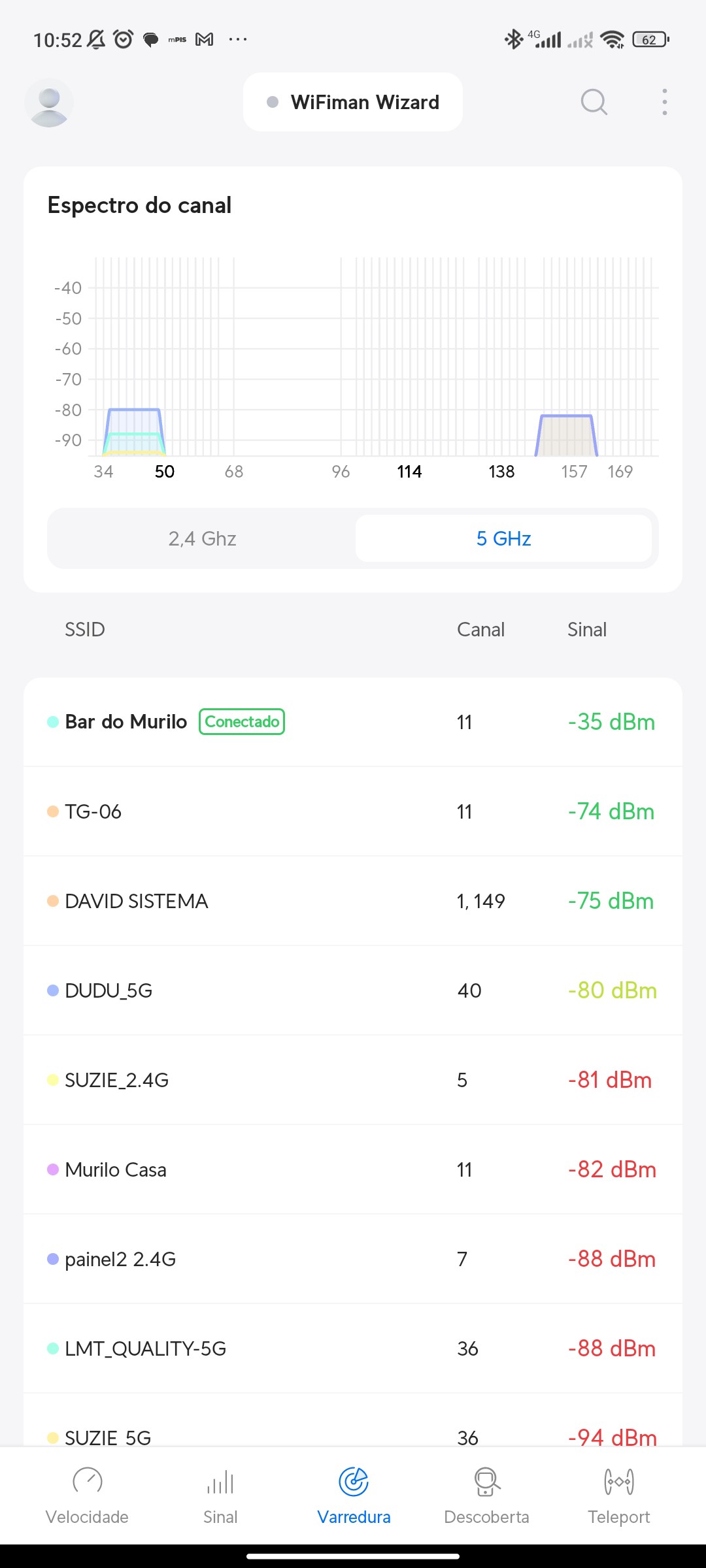Switch spectrum to 2,4 Ghz band
Screen dimensions: 706x1568
pyautogui.click(x=202, y=538)
